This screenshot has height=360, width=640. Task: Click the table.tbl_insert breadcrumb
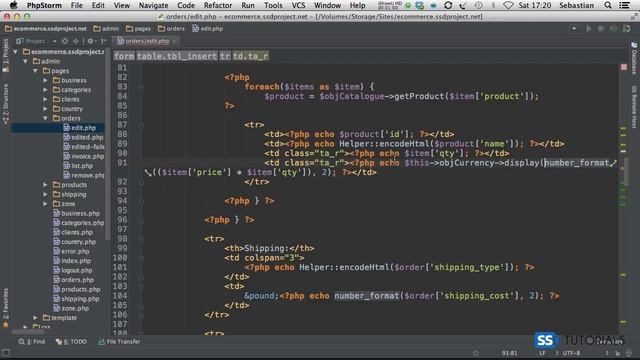(177, 56)
